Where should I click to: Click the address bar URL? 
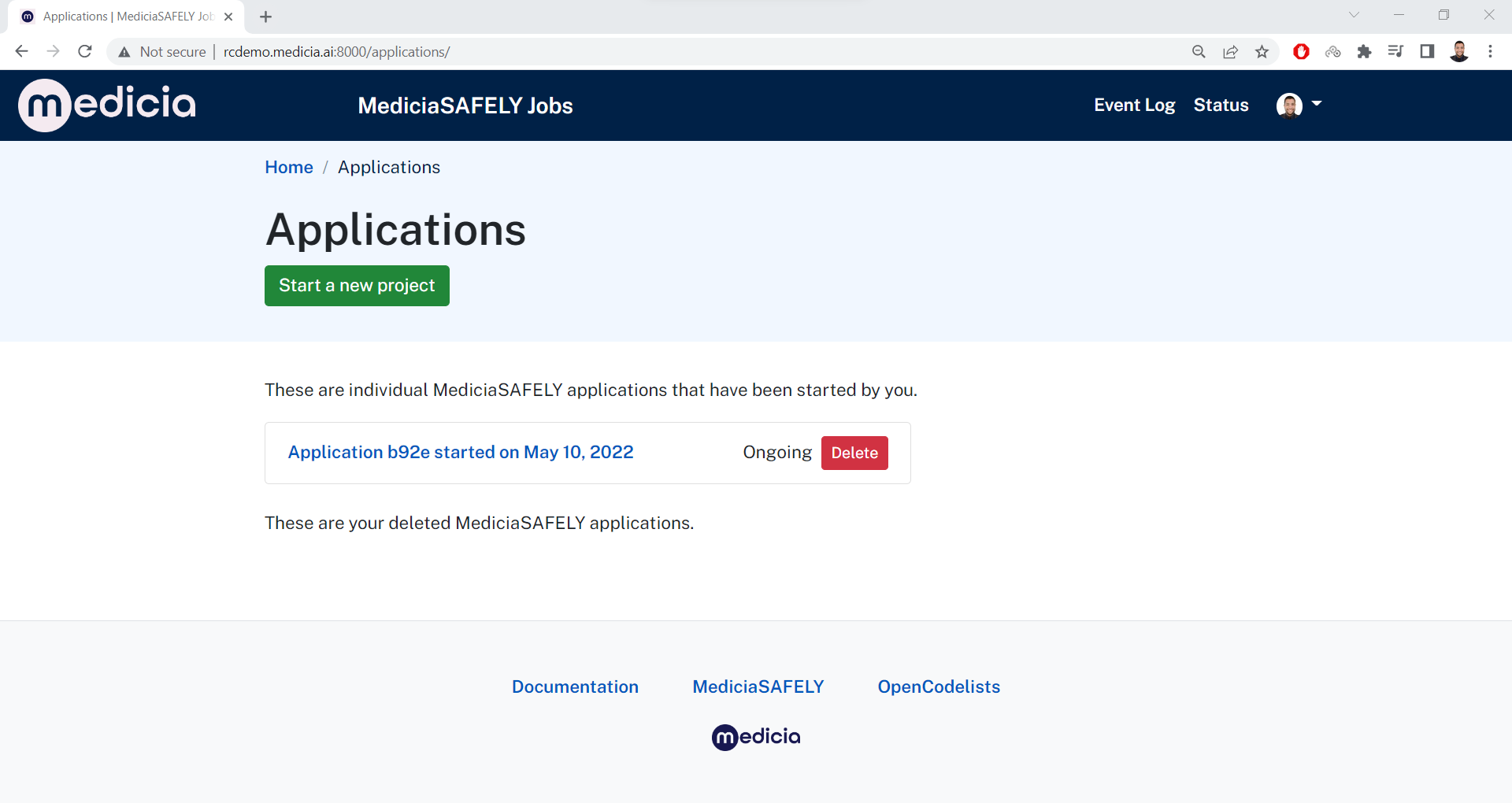(336, 52)
